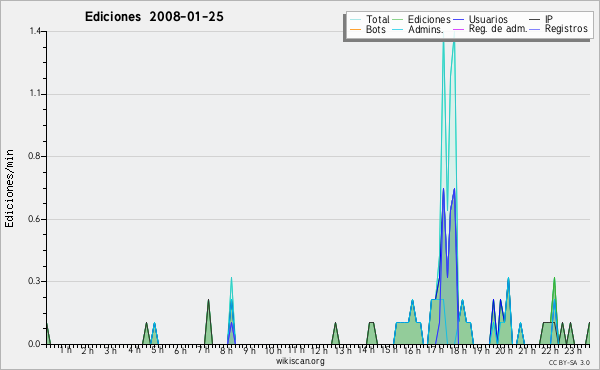Click the y-axis value 0.6

(34, 219)
